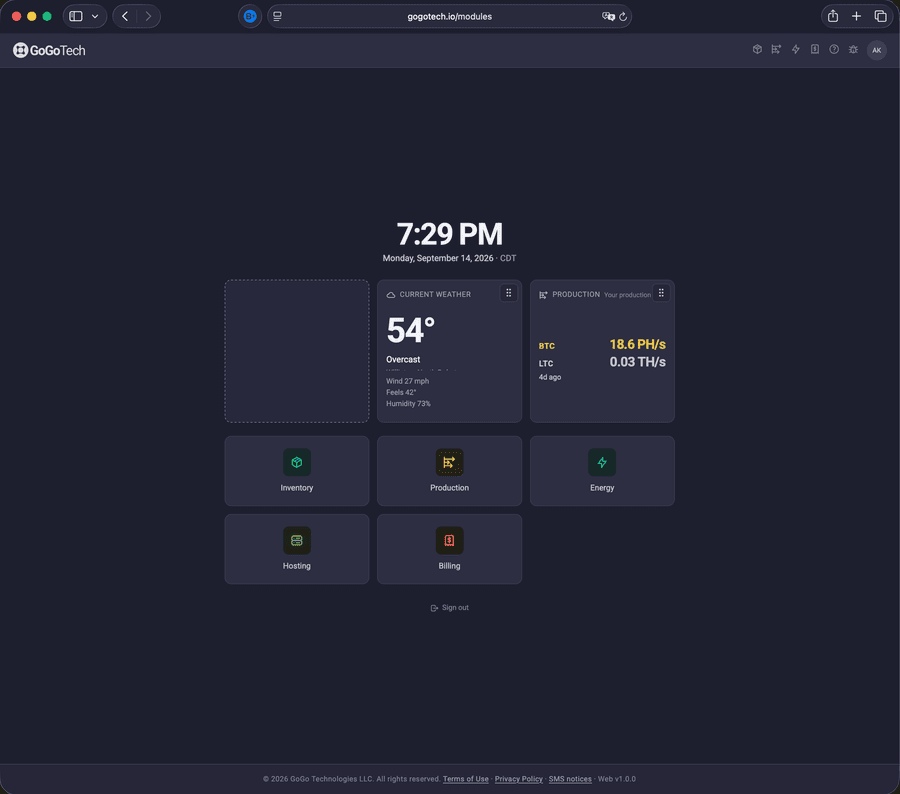Click the "Feels 42°" line
The width and height of the screenshot is (900, 794).
coord(401,392)
